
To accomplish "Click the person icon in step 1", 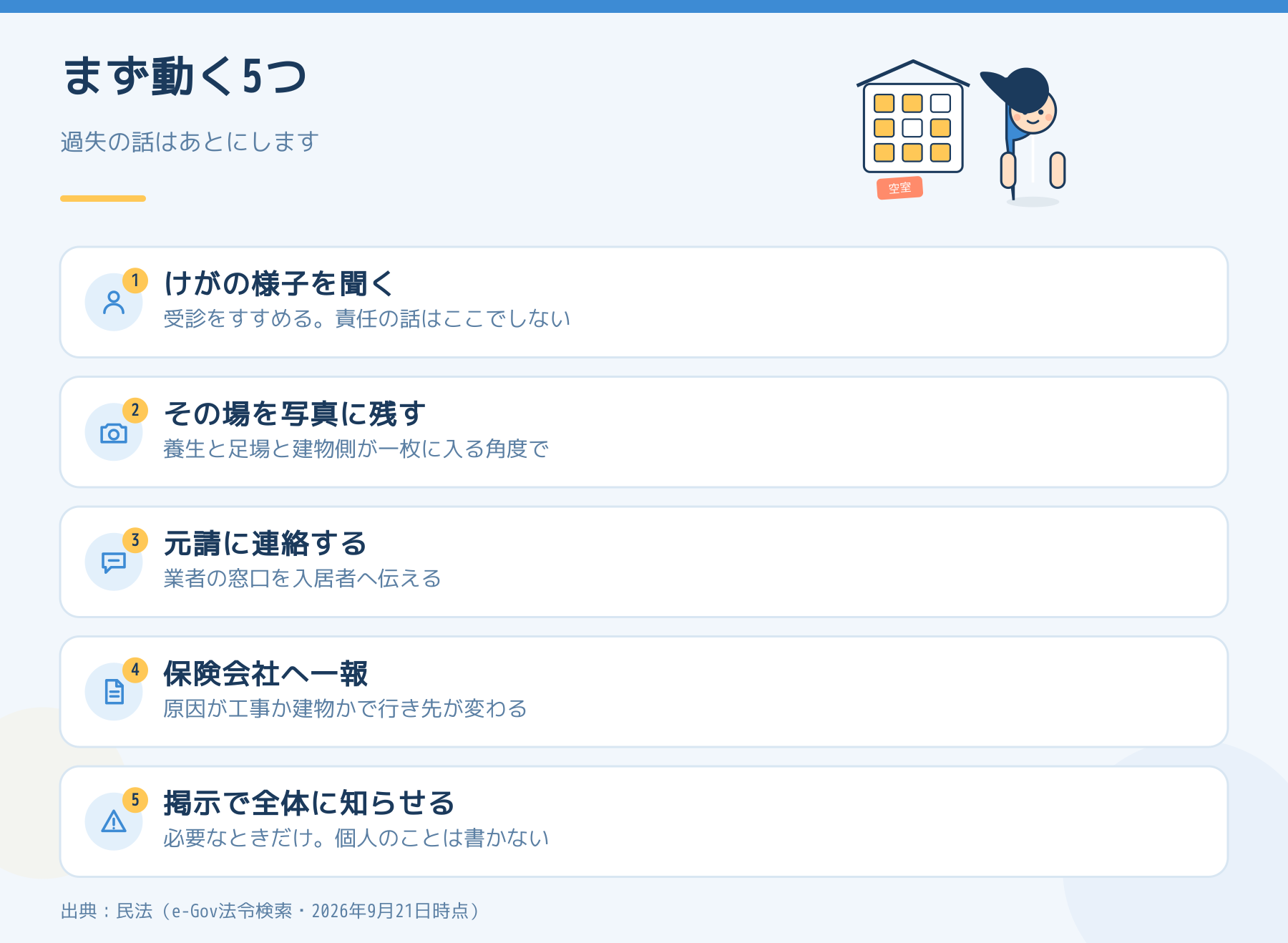I will pyautogui.click(x=114, y=303).
